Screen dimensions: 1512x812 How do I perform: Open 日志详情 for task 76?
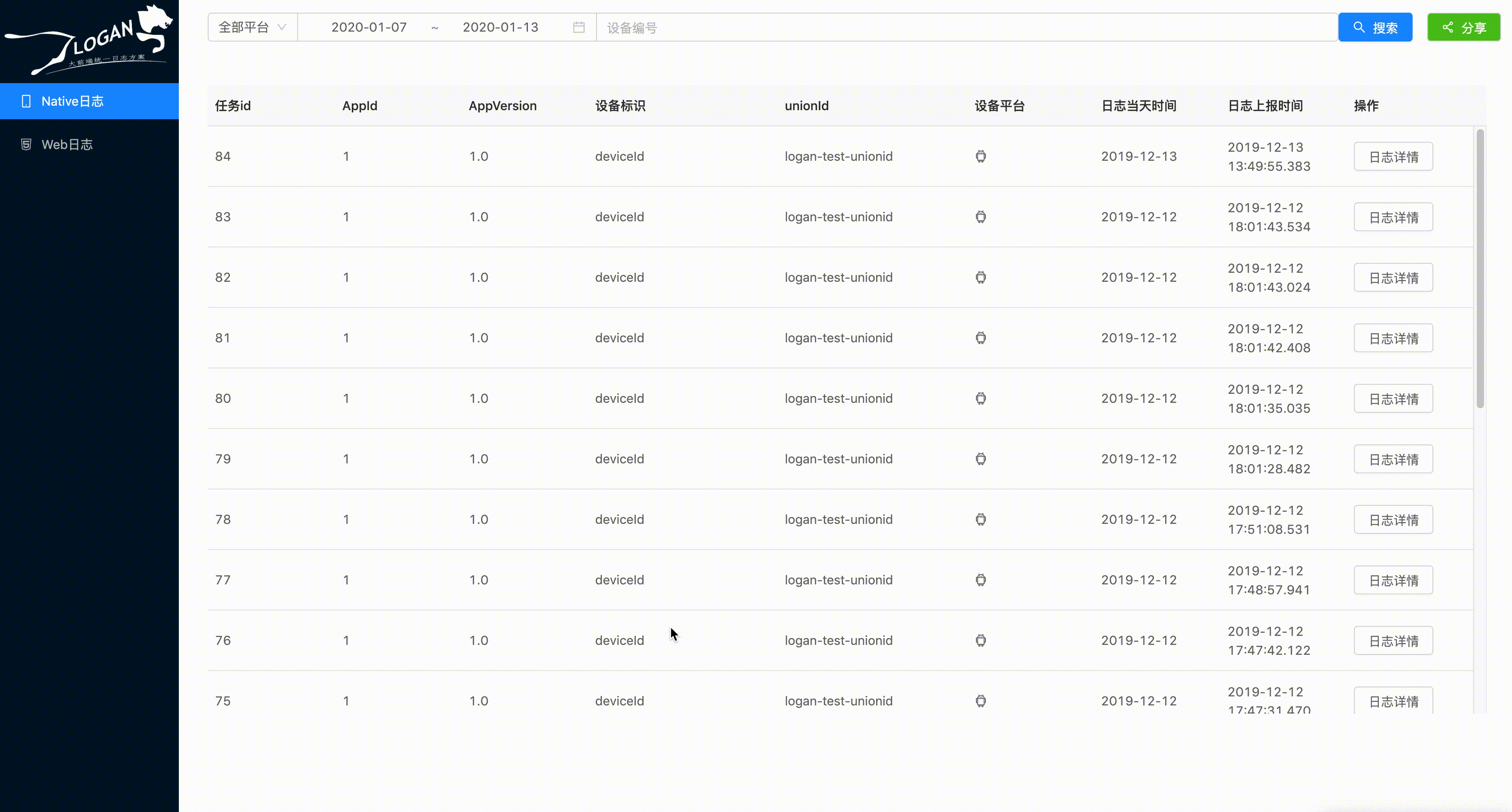[x=1393, y=640]
